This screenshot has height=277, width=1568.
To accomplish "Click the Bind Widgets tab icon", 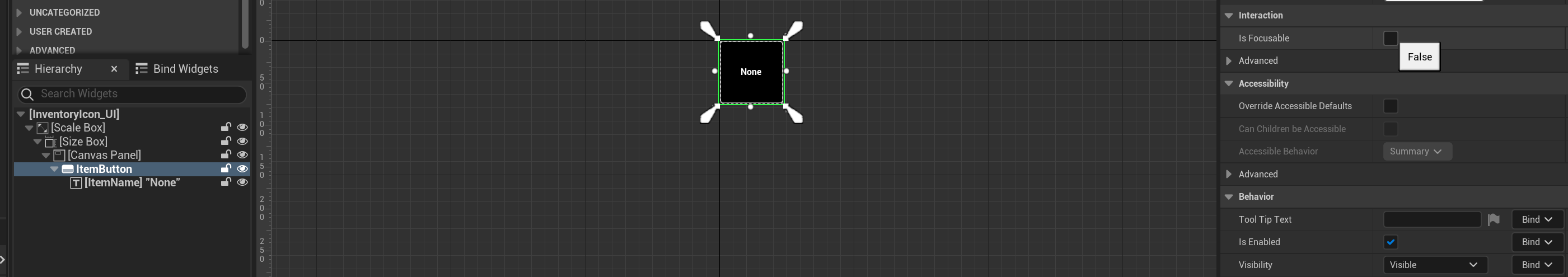I will 142,68.
